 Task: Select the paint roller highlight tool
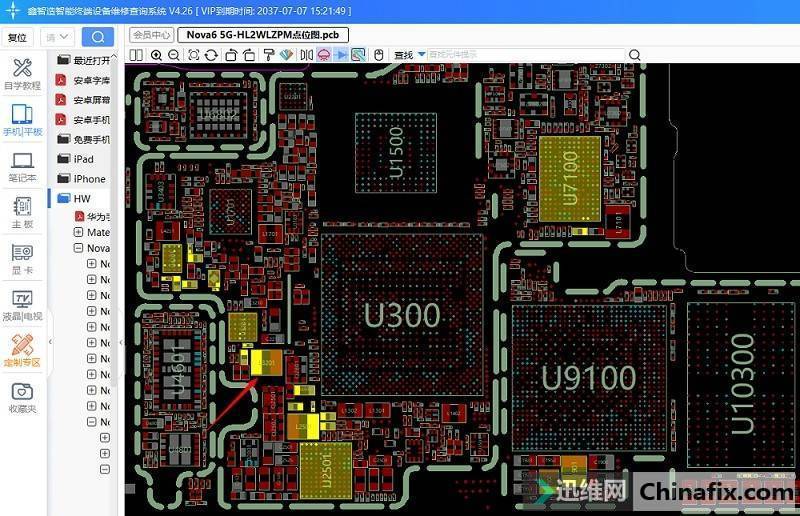tap(269, 55)
